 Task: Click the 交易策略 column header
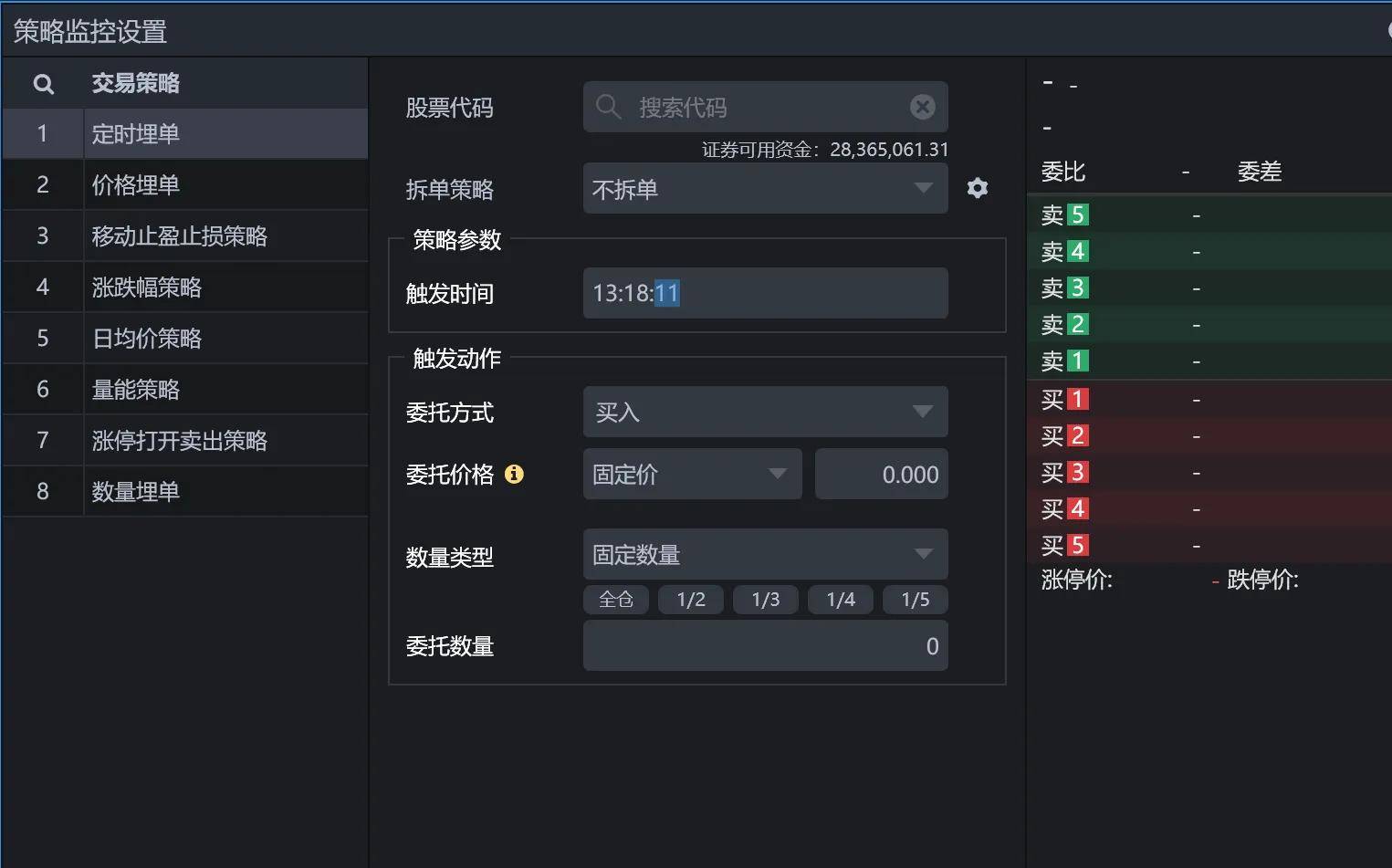coord(136,83)
